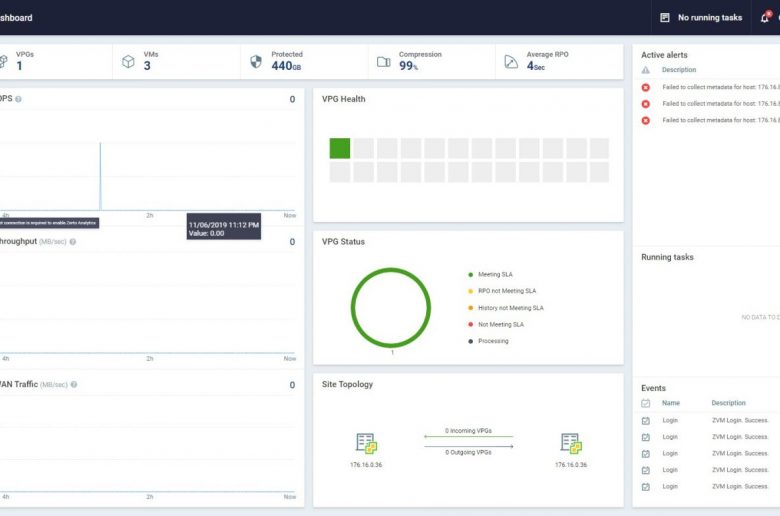Screen dimensions: 780x516
Task: Click the Throughput help info icon
Action: (73, 242)
